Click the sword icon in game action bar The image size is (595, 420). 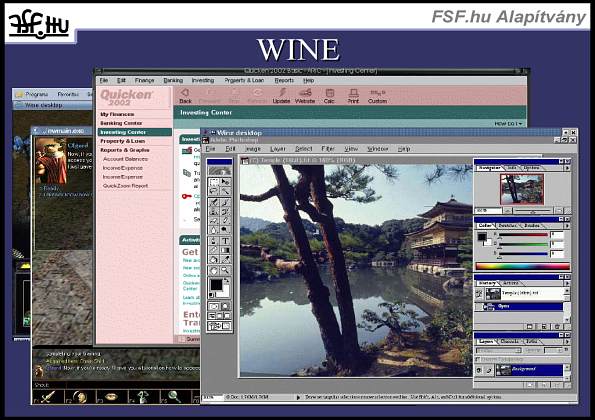(x=48, y=396)
